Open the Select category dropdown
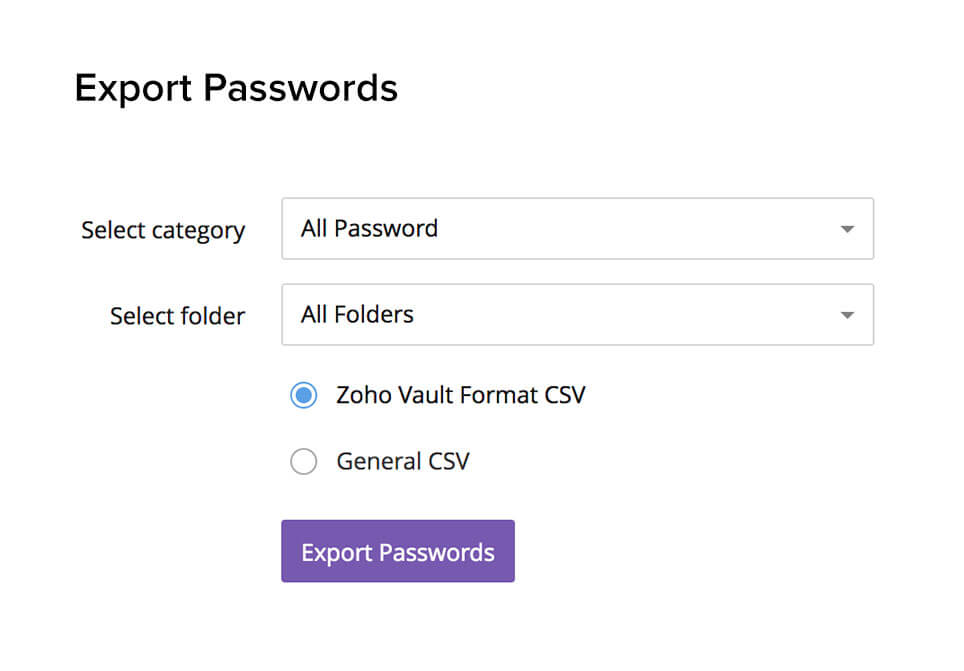 pos(577,228)
